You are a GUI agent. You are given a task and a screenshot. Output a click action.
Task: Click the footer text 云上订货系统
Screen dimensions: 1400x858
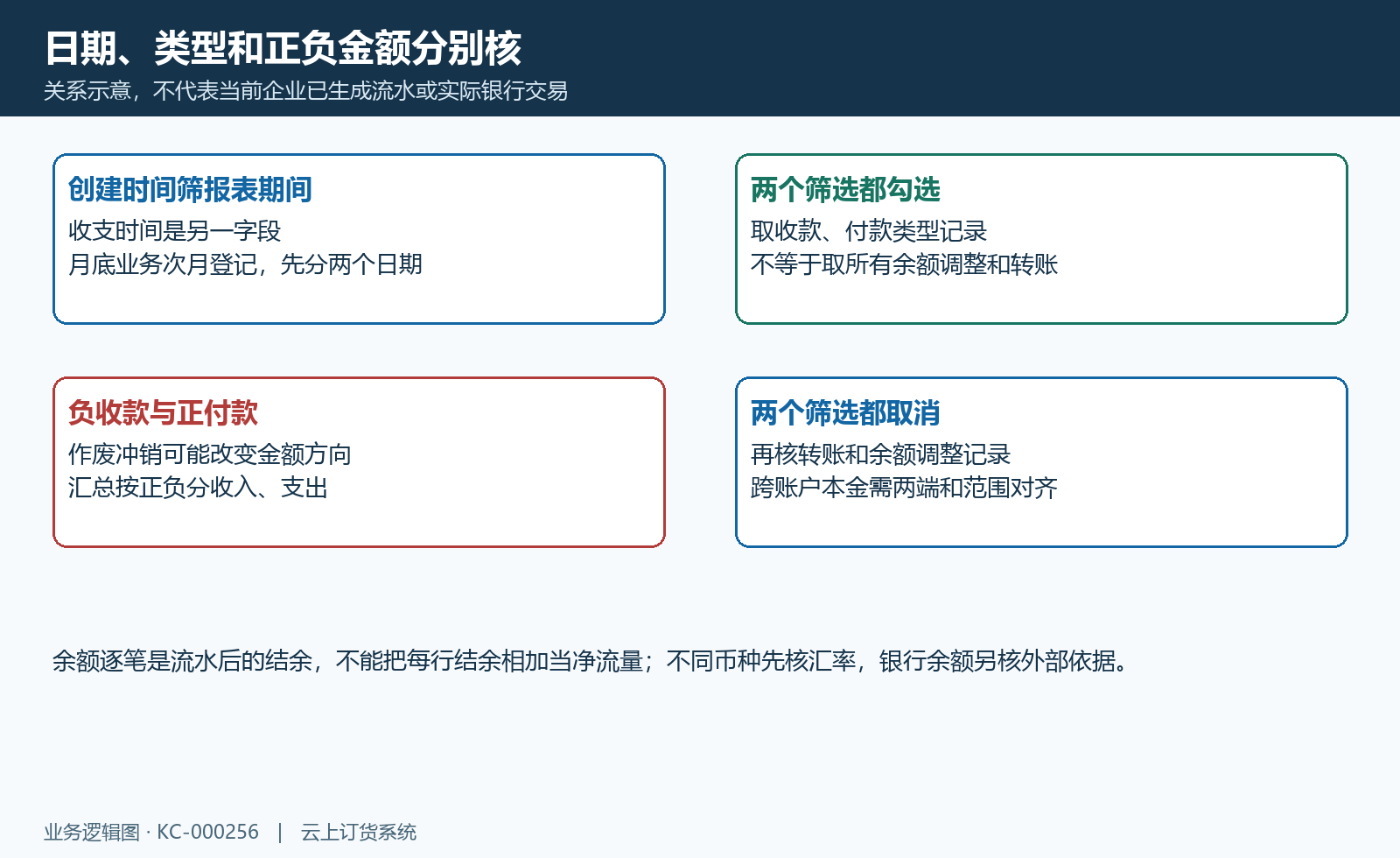pyautogui.click(x=359, y=832)
